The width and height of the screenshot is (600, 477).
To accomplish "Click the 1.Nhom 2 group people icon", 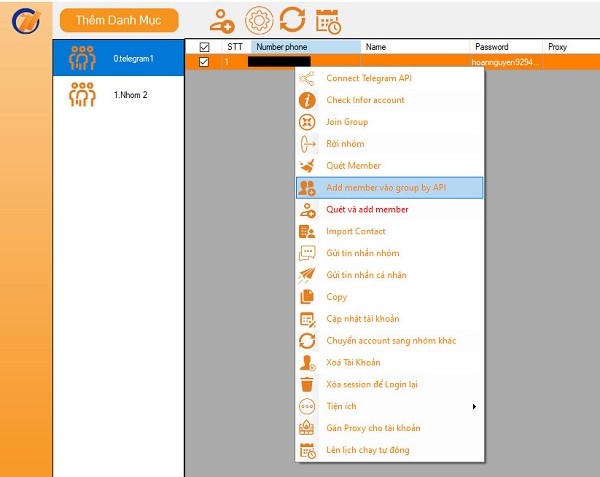I will (82, 94).
